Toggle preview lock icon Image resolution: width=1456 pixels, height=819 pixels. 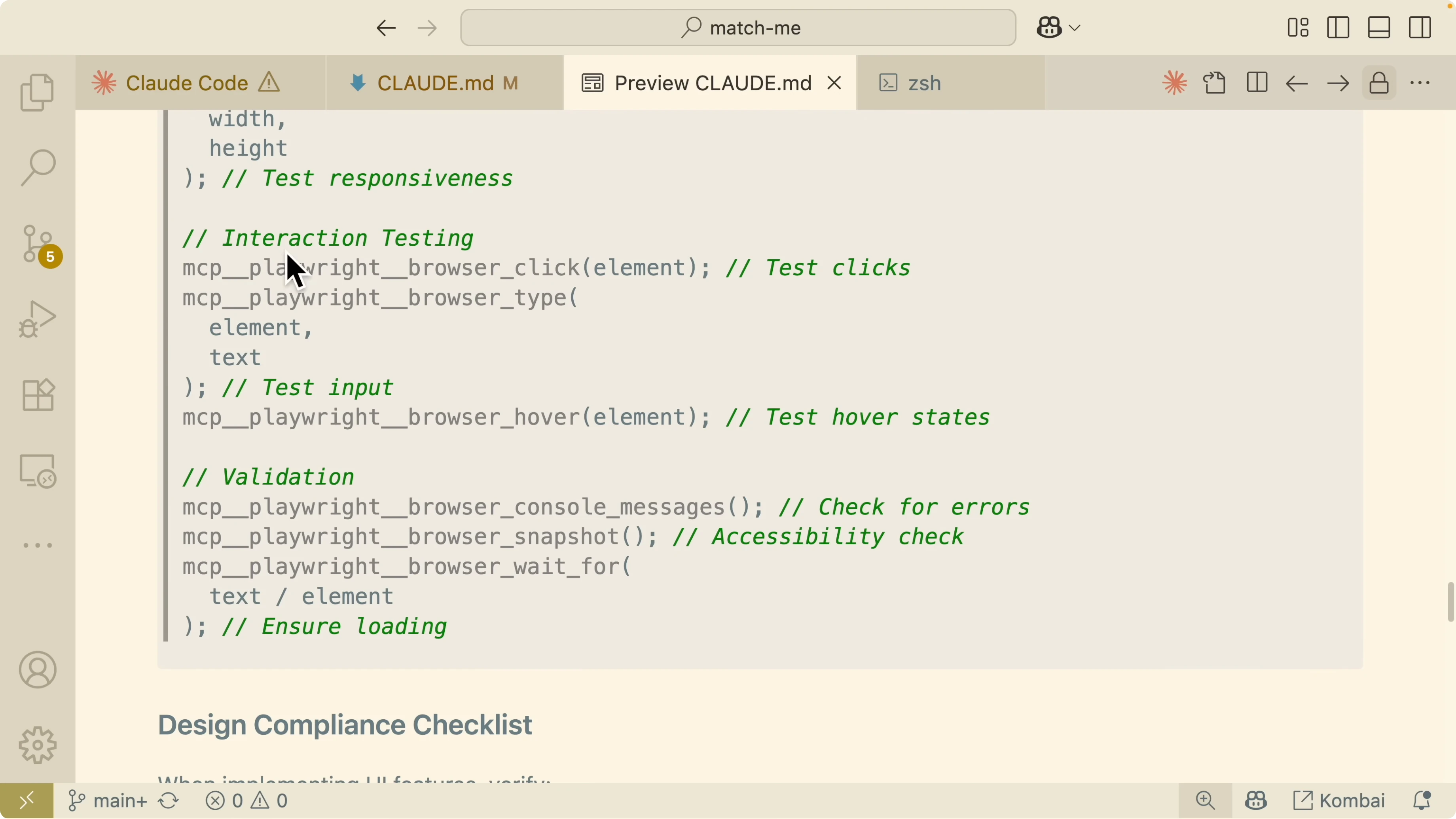point(1379,83)
